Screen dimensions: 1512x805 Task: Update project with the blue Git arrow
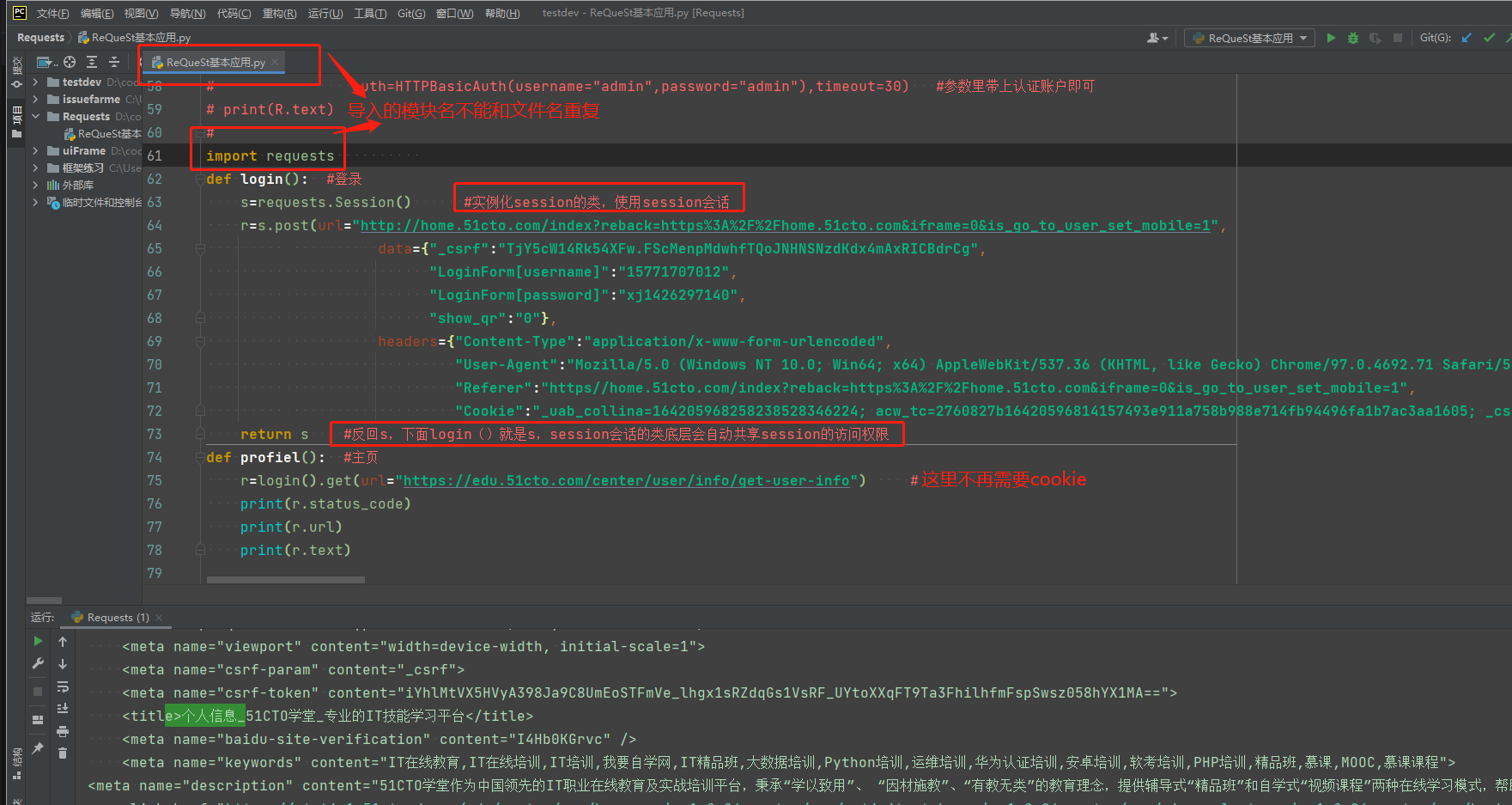tap(1466, 38)
